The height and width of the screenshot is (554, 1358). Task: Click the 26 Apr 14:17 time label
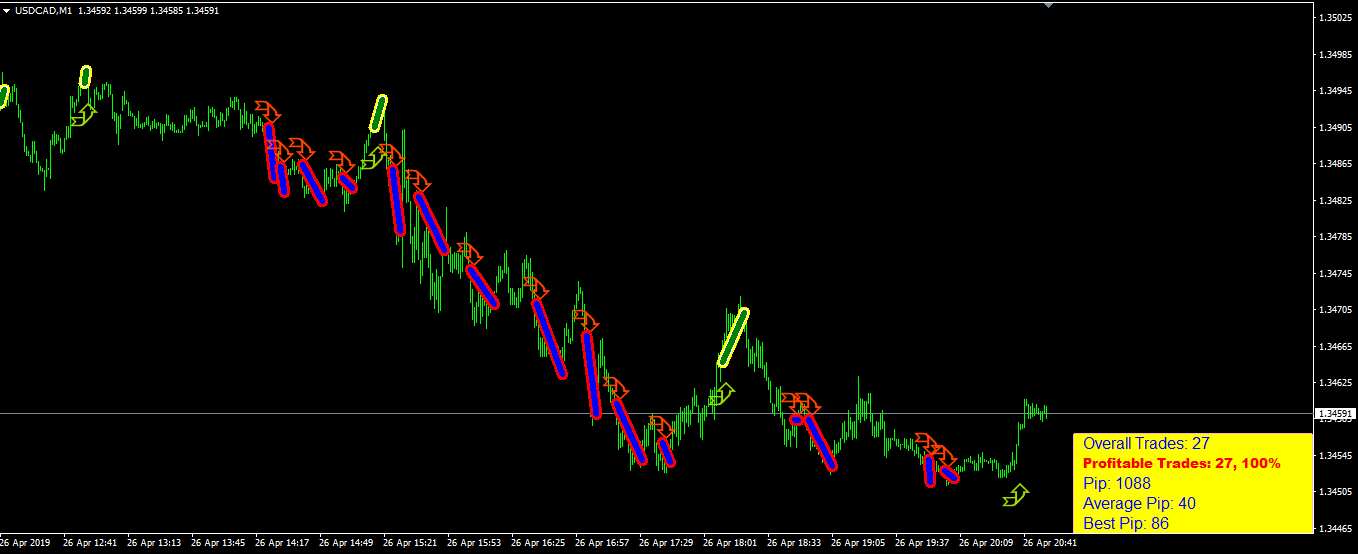[282, 544]
